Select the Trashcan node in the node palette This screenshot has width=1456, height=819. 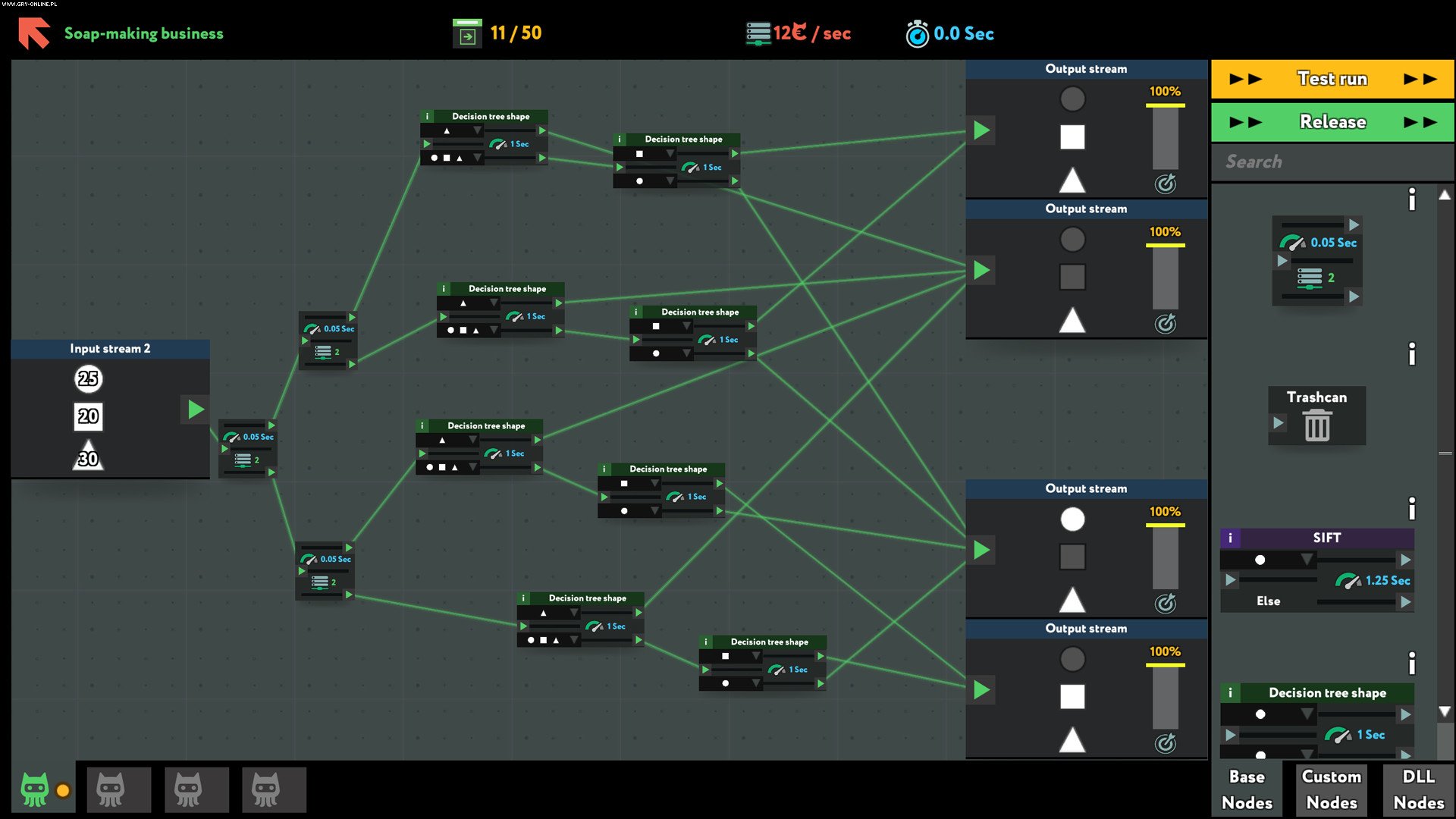pos(1316,415)
